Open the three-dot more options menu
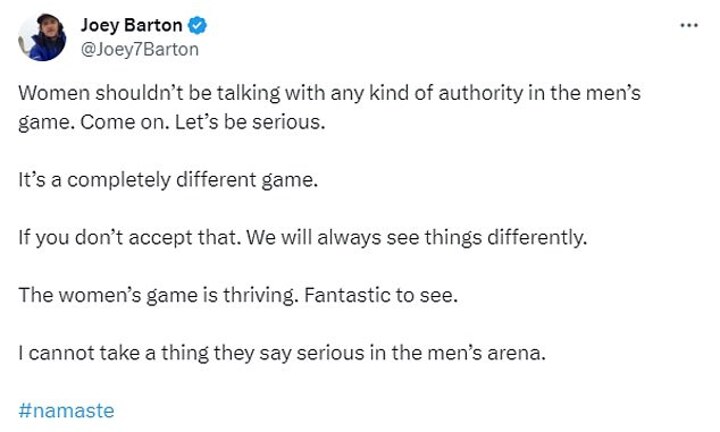The width and height of the screenshot is (720, 432). click(x=689, y=26)
